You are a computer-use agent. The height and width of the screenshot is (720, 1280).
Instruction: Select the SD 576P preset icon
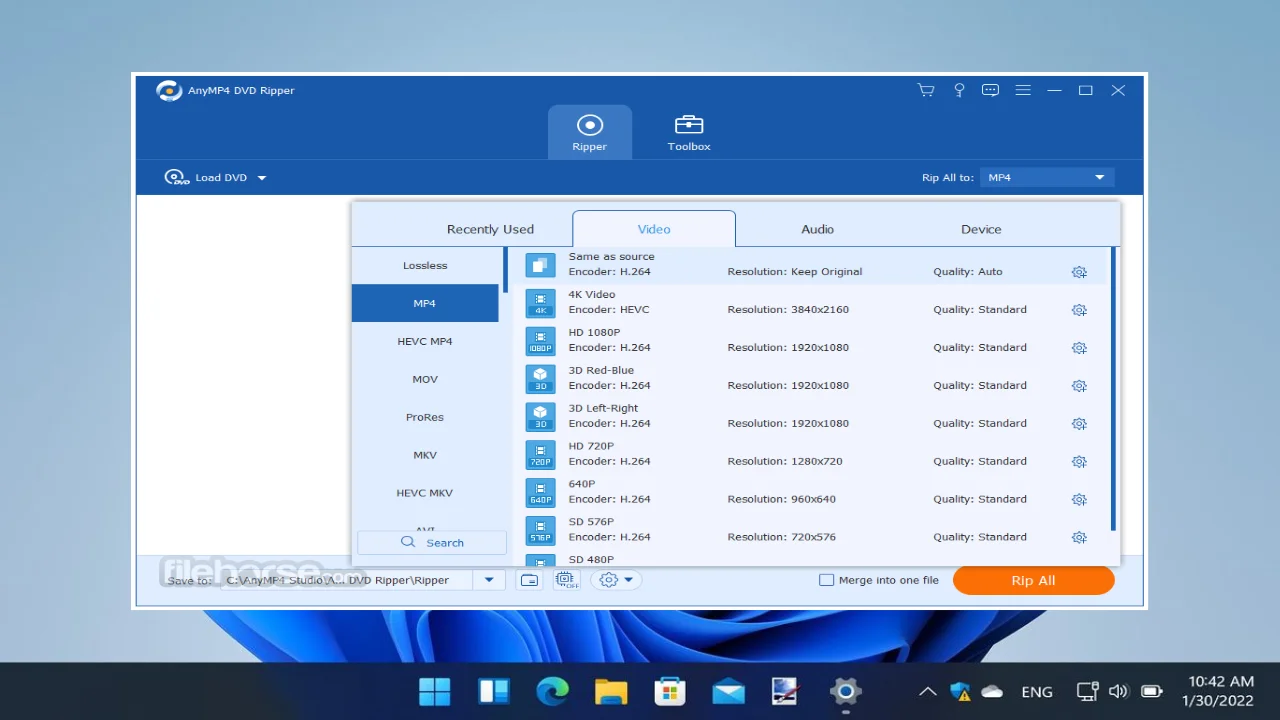click(540, 531)
